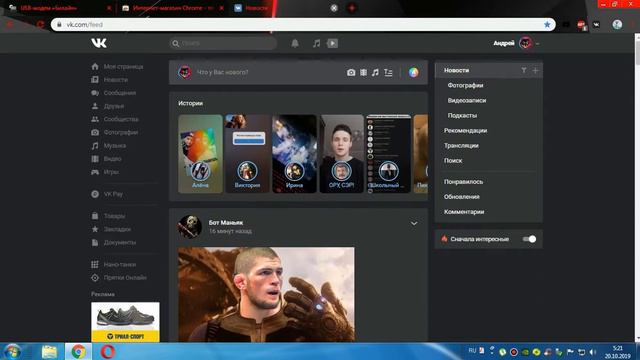The height and width of the screenshot is (360, 640).
Task: Click the search field in VK header
Action: (223, 43)
